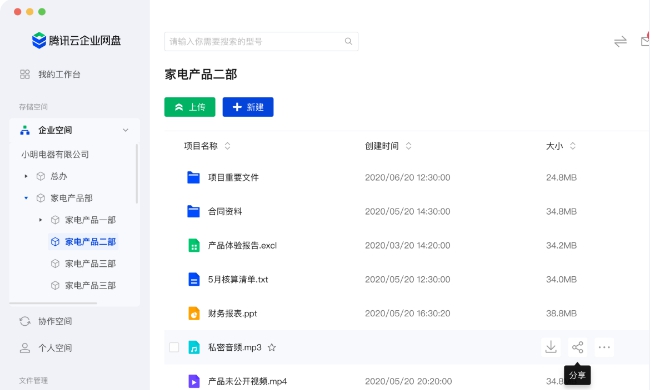651x390 pixels.
Task: Click sidebar tree vertical scrollbar
Action: point(137,174)
